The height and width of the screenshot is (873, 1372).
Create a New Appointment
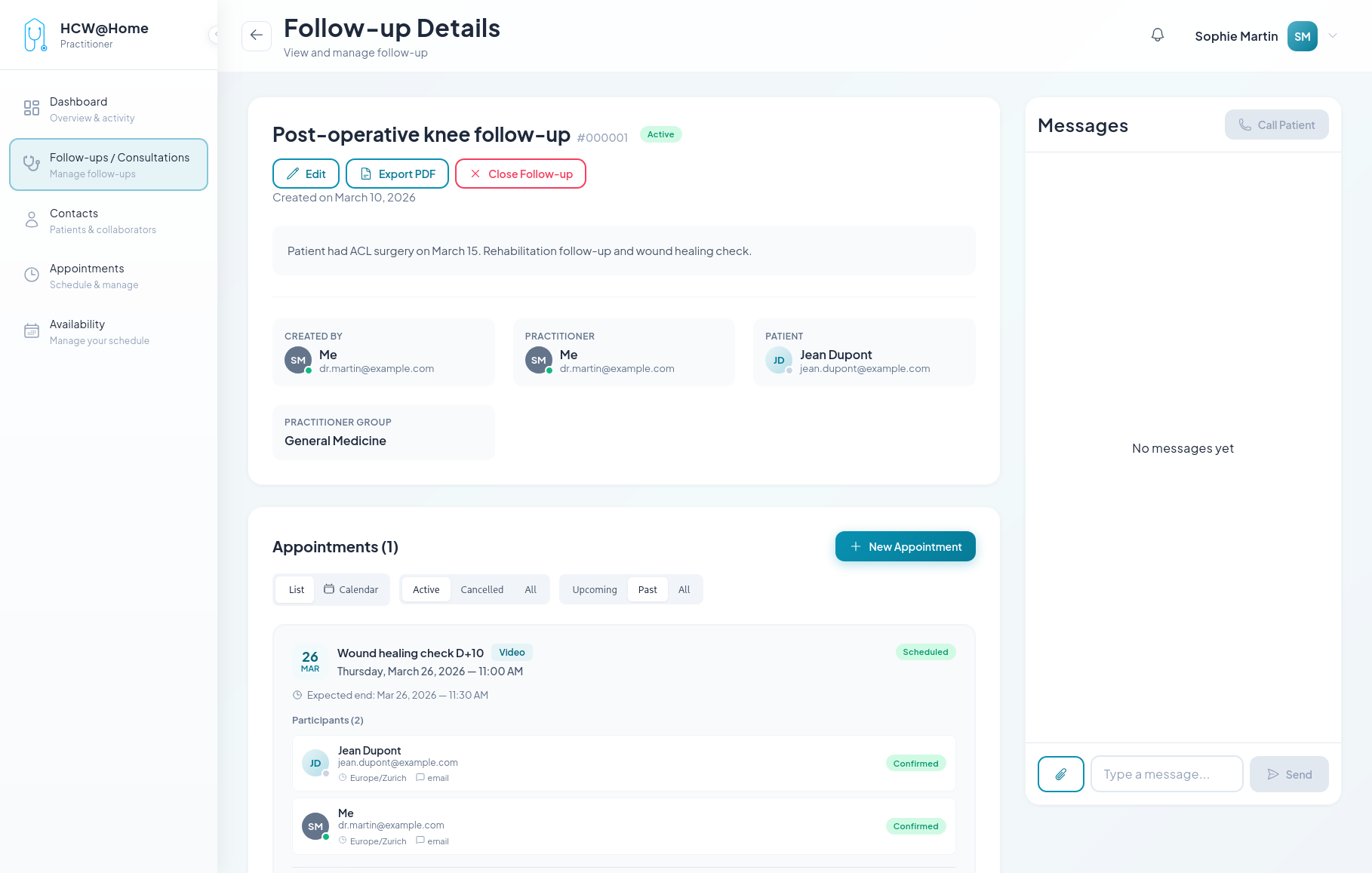[x=905, y=546]
